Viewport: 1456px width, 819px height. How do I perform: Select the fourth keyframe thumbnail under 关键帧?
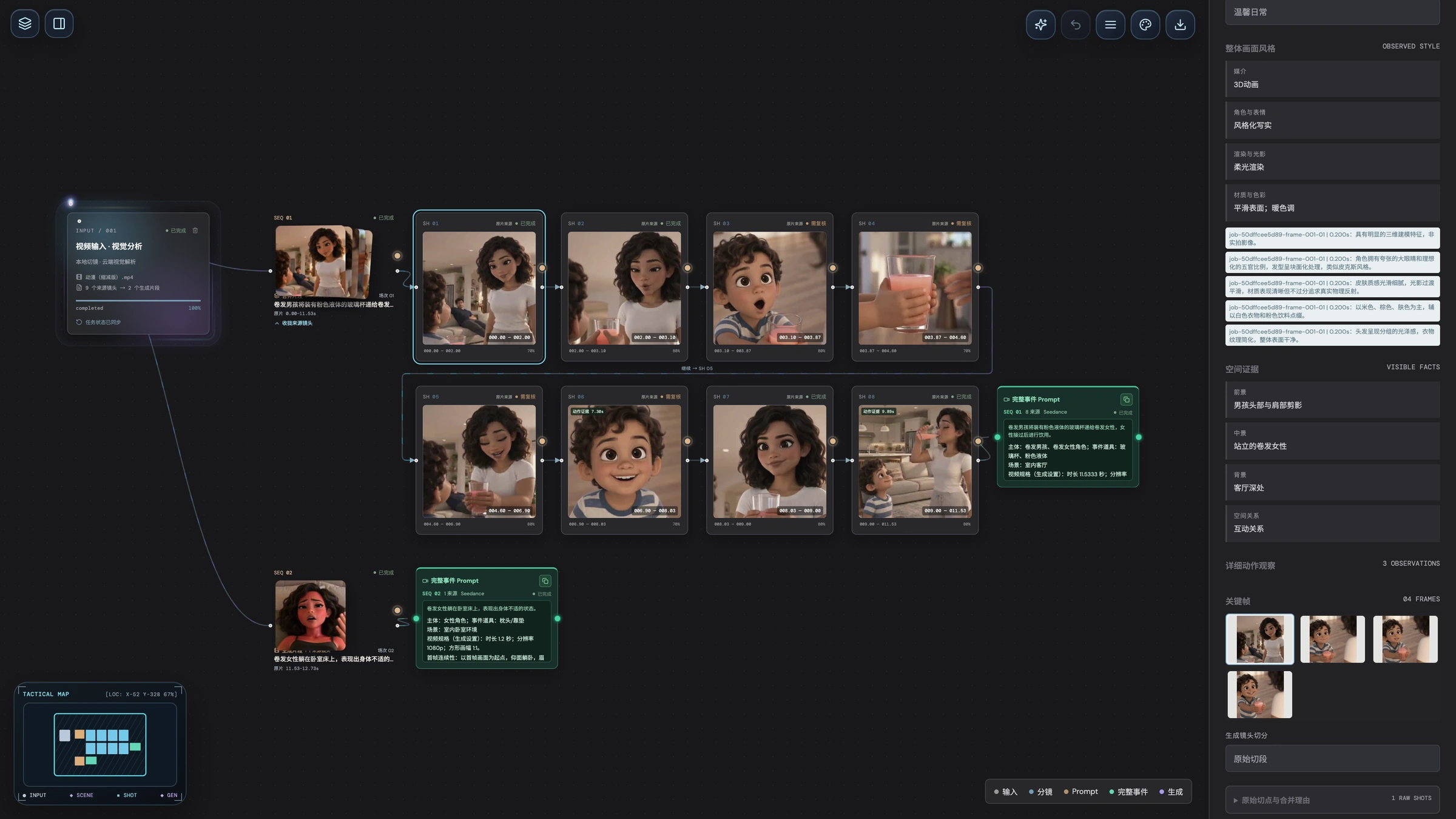pyautogui.click(x=1259, y=694)
